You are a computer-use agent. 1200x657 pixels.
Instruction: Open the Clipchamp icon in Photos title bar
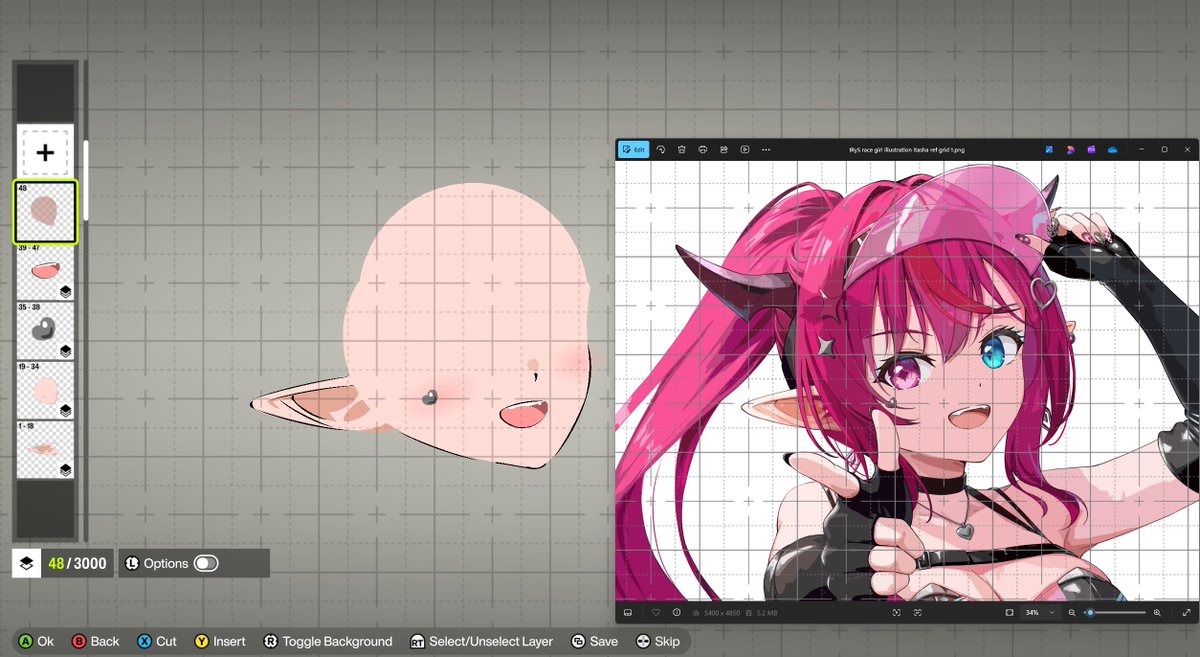click(1092, 150)
